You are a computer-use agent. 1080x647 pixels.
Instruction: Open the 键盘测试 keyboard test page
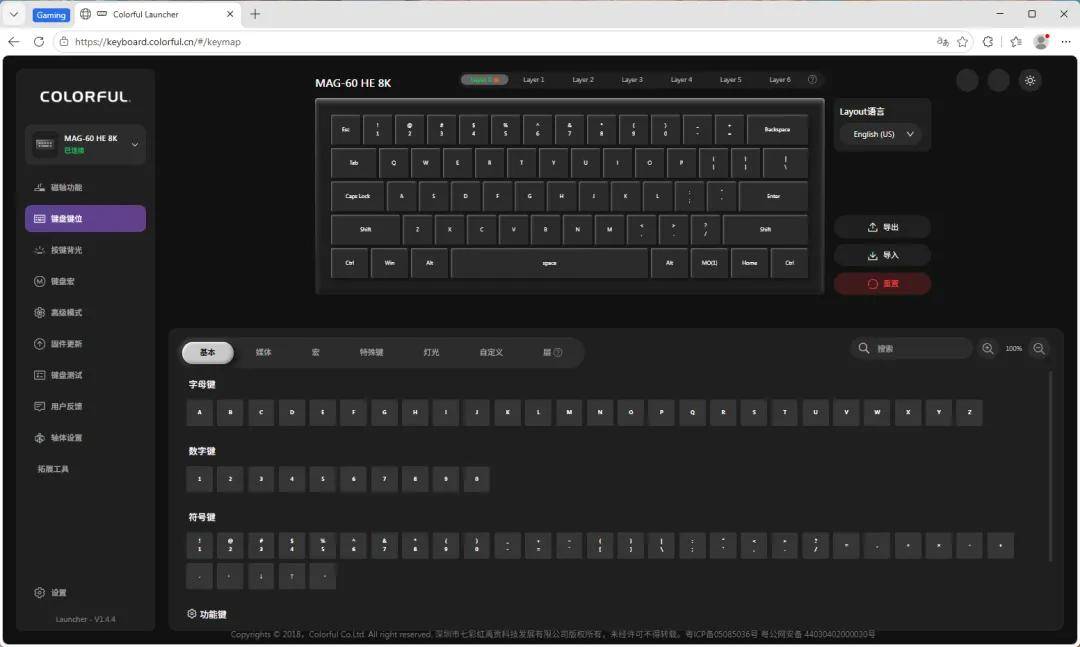pyautogui.click(x=85, y=375)
